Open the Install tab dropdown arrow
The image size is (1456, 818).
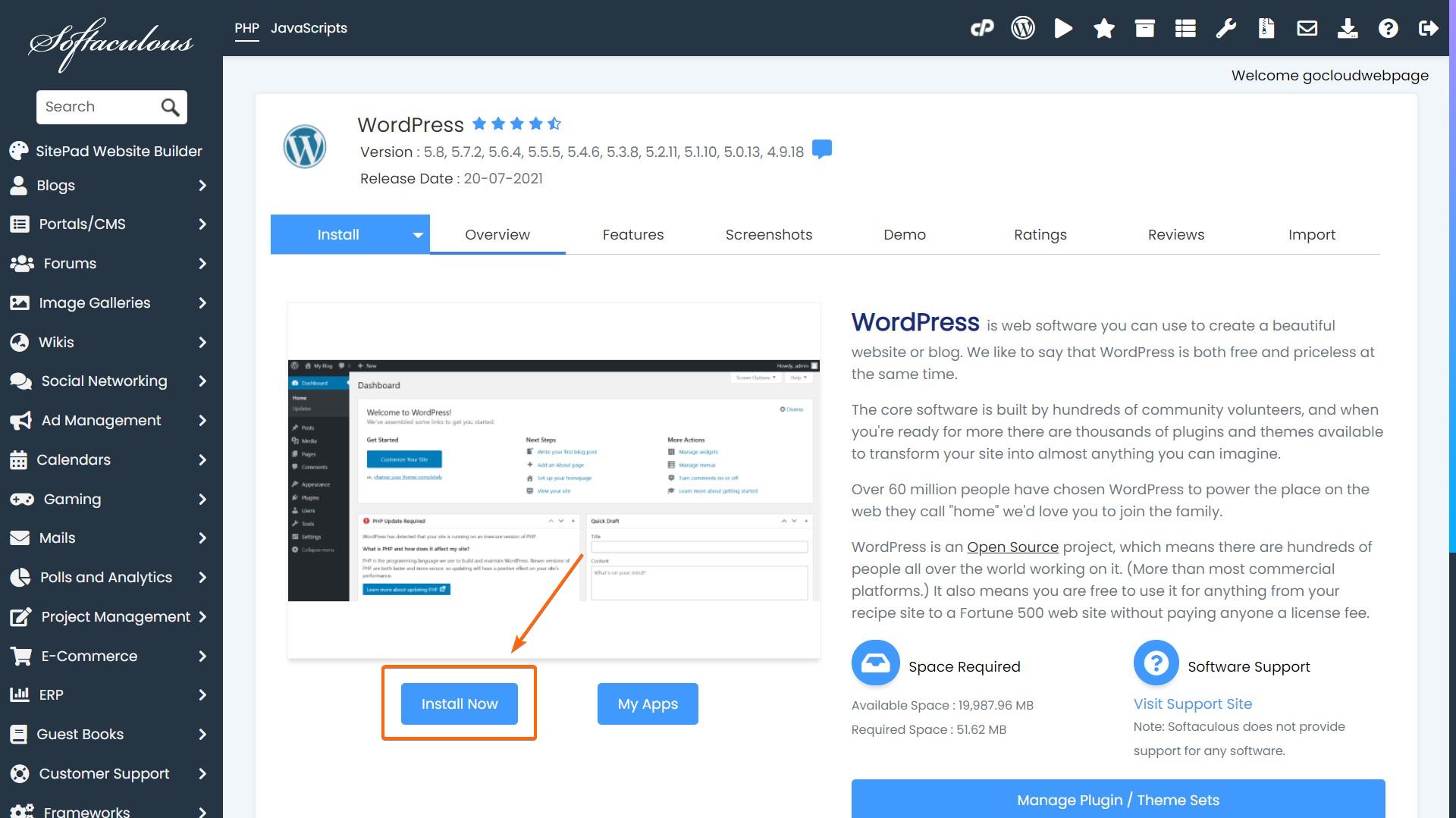click(x=418, y=235)
